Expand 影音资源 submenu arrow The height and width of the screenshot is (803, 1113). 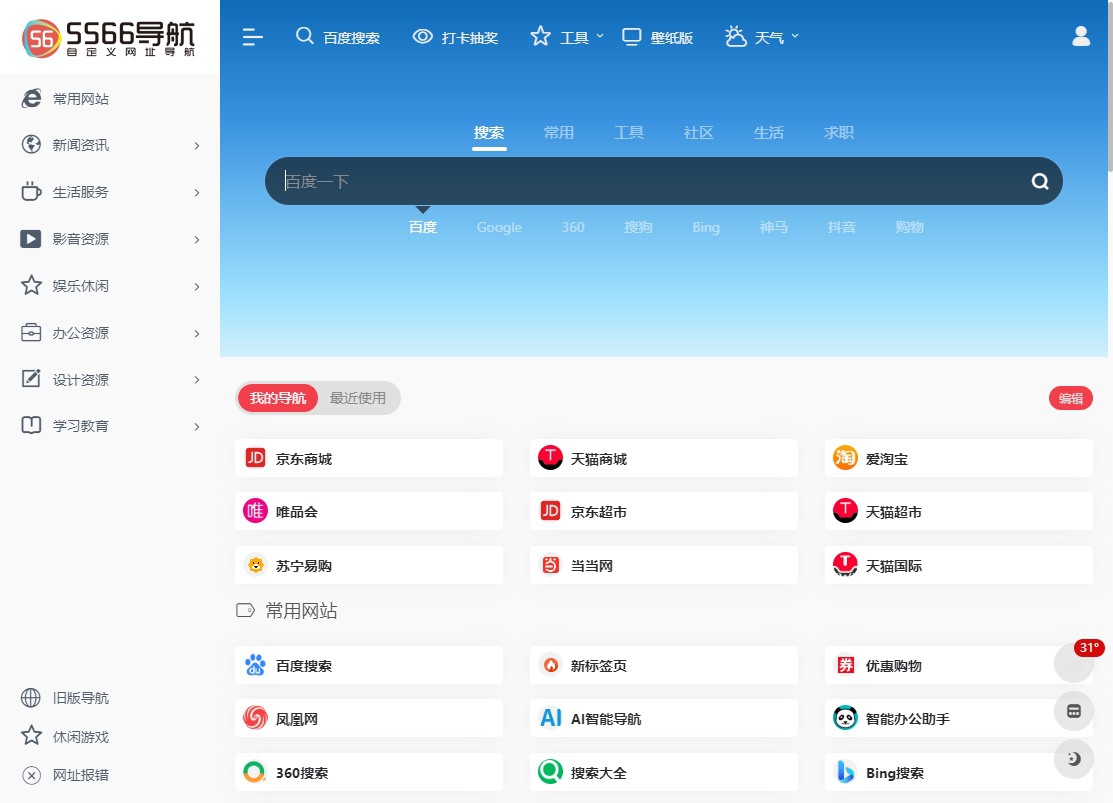pos(197,239)
